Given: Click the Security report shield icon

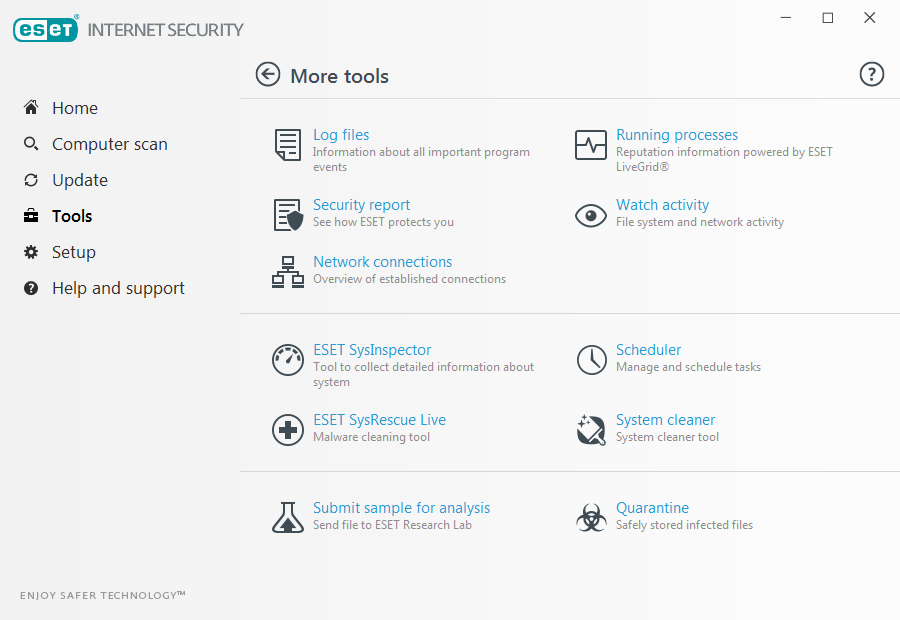Looking at the screenshot, I should (x=288, y=215).
